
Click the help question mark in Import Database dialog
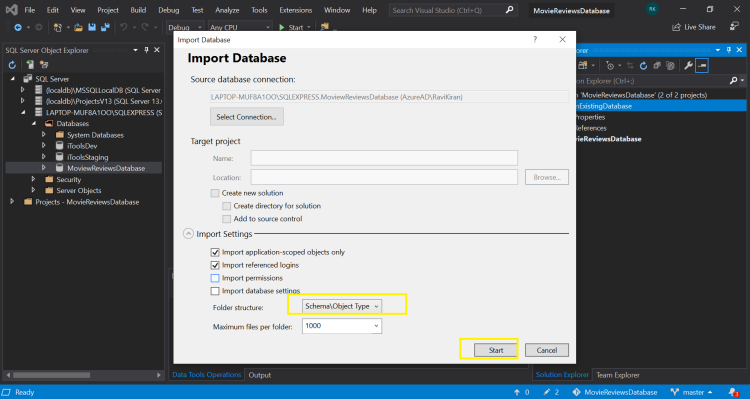535,40
